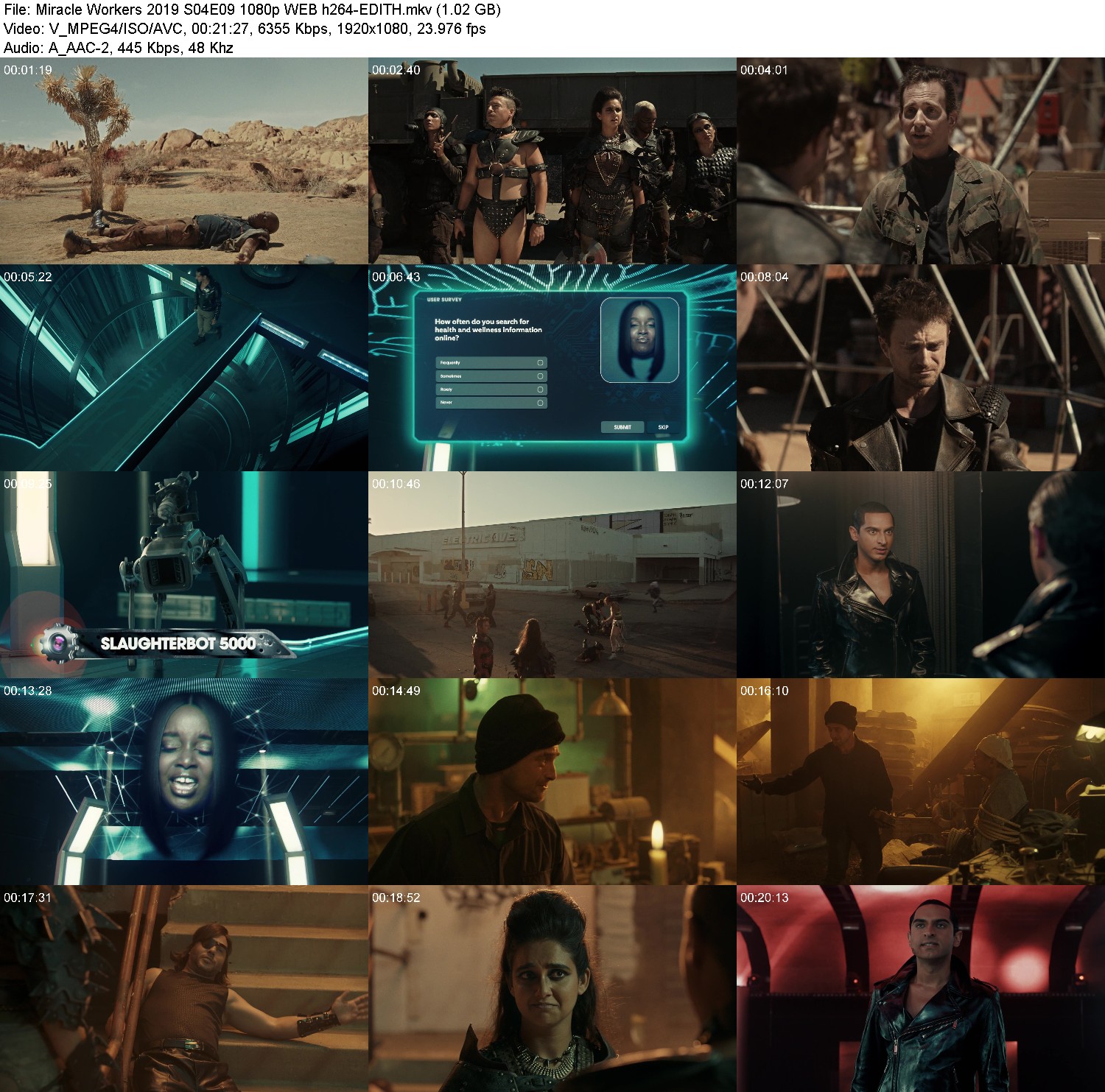The width and height of the screenshot is (1105, 1092).
Task: Click the 00:04:01 timestamp label
Action: click(x=765, y=70)
